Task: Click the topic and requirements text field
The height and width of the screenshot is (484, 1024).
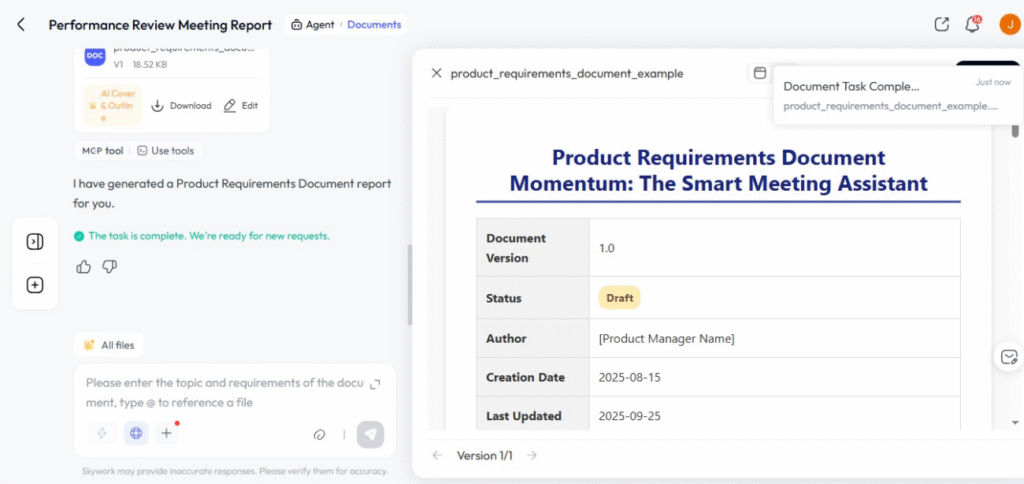Action: pyautogui.click(x=220, y=392)
